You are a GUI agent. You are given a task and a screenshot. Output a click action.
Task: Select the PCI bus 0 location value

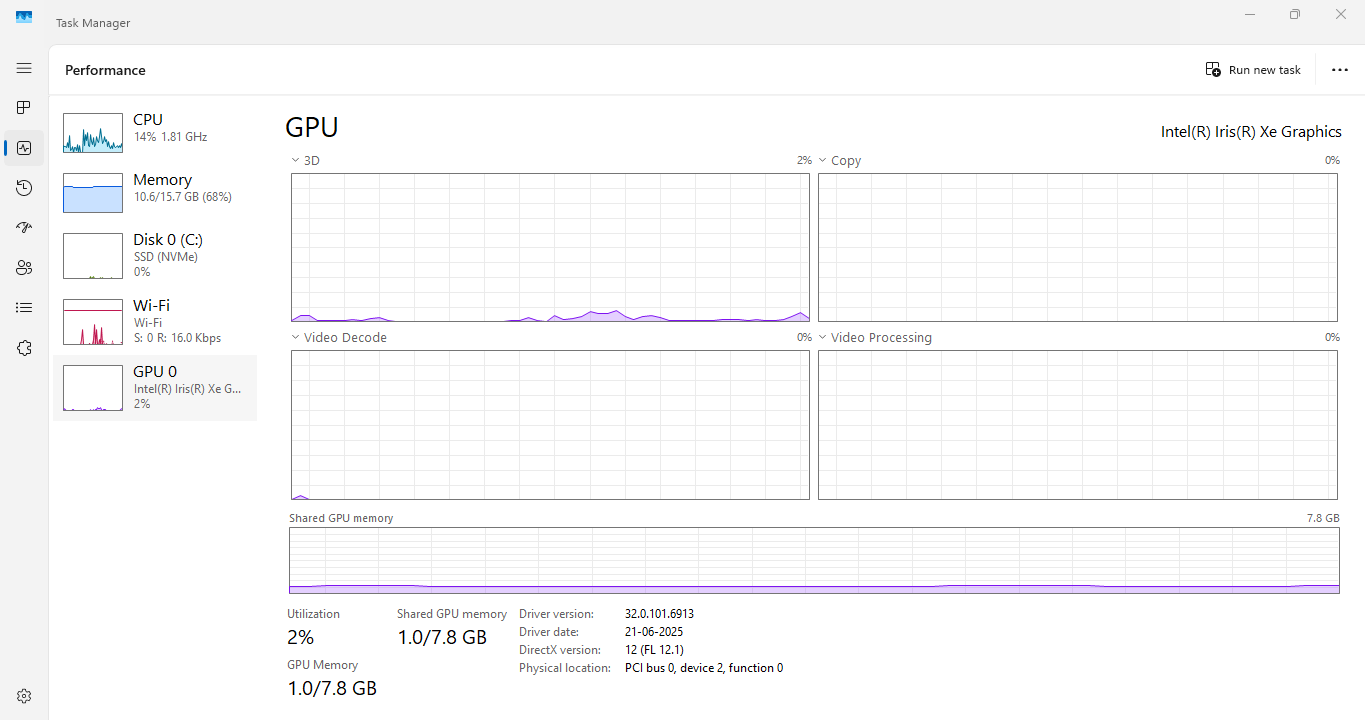[704, 668]
